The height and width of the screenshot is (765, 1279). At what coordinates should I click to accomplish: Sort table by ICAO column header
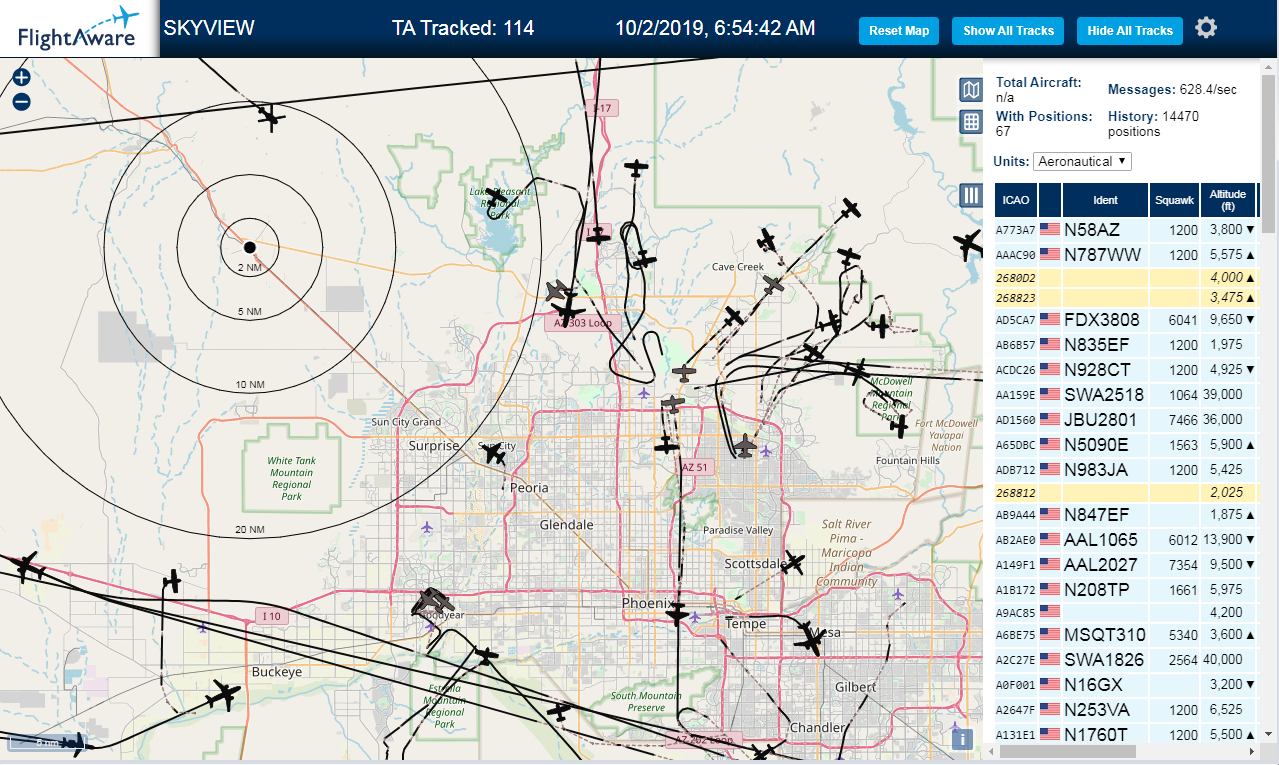(1015, 200)
